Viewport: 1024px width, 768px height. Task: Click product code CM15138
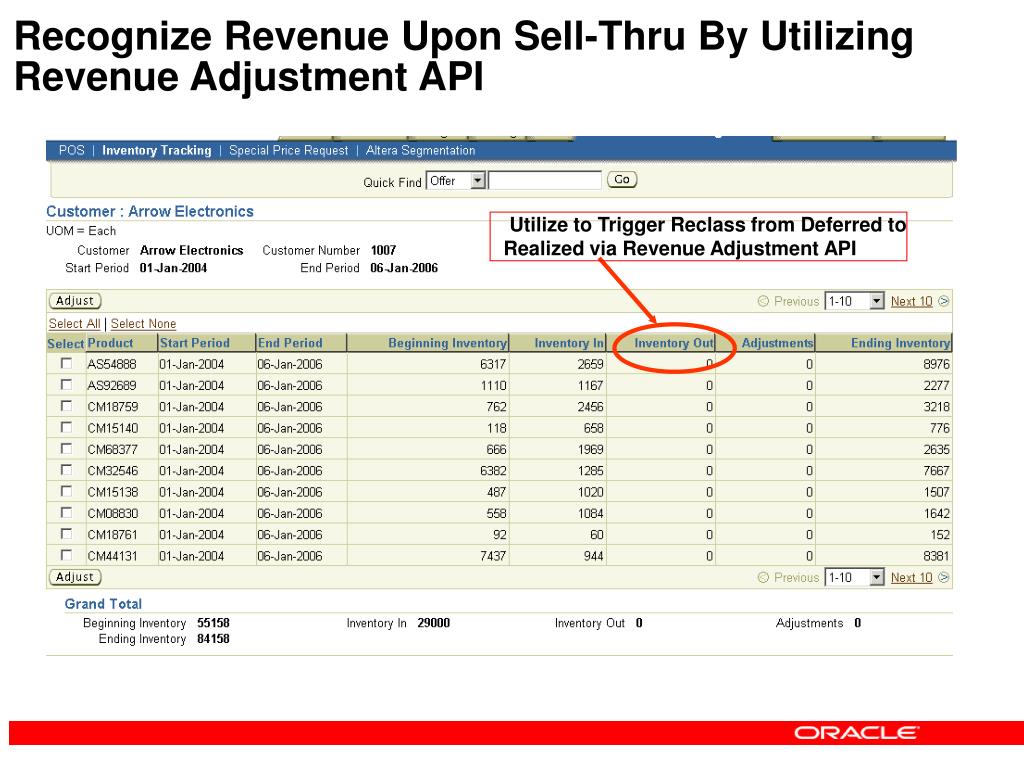(x=113, y=492)
